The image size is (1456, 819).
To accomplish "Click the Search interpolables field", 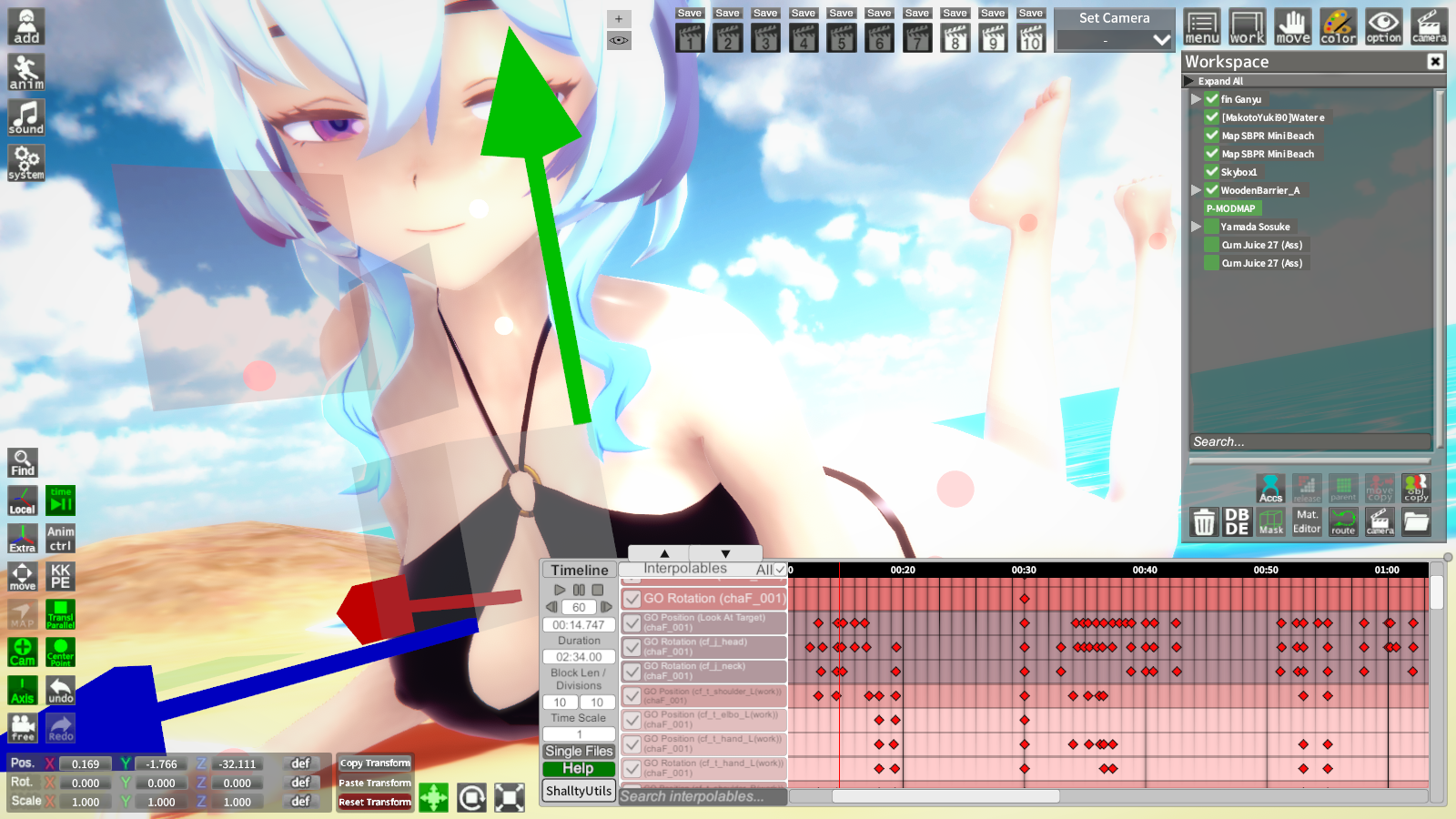I will pyautogui.click(x=703, y=796).
